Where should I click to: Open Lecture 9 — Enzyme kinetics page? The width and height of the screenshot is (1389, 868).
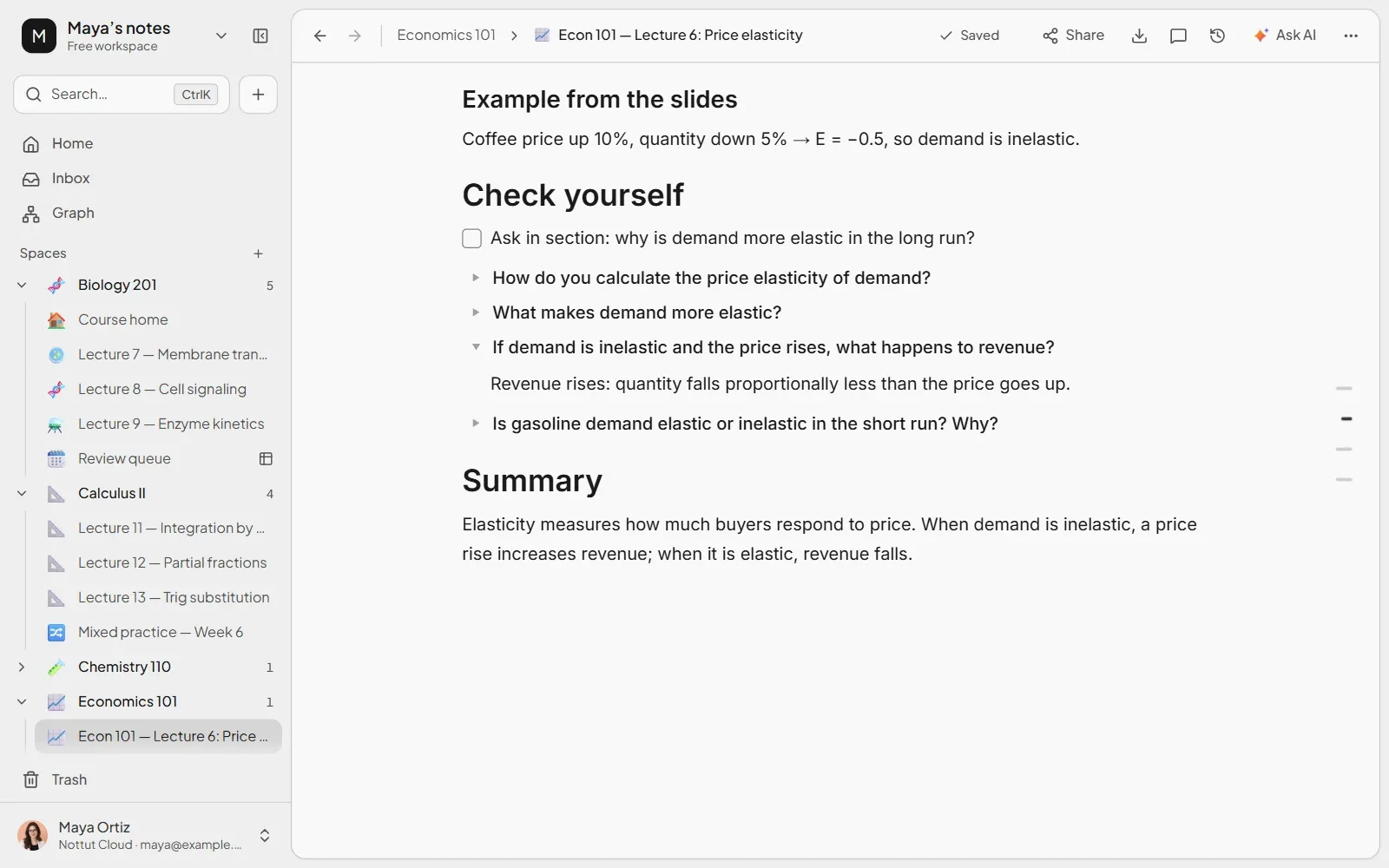point(158,424)
